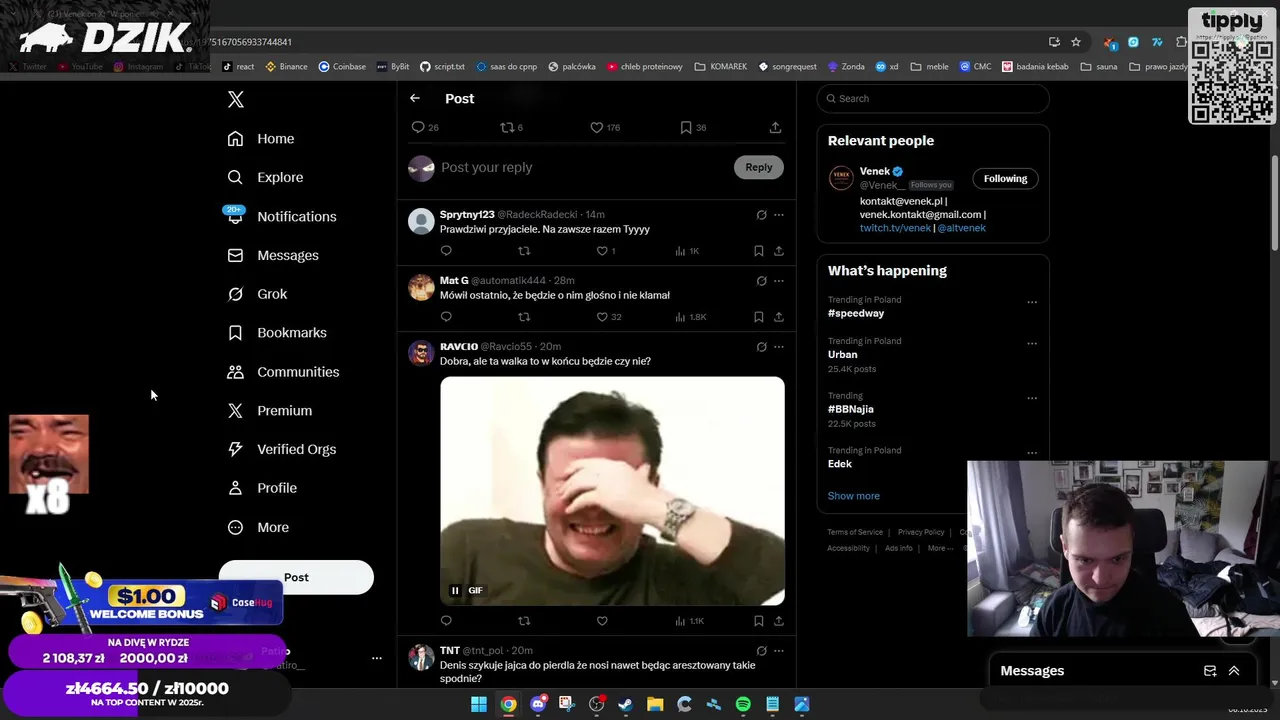The image size is (1280, 720).
Task: Open the twitch.tv/venek link
Action: click(895, 228)
